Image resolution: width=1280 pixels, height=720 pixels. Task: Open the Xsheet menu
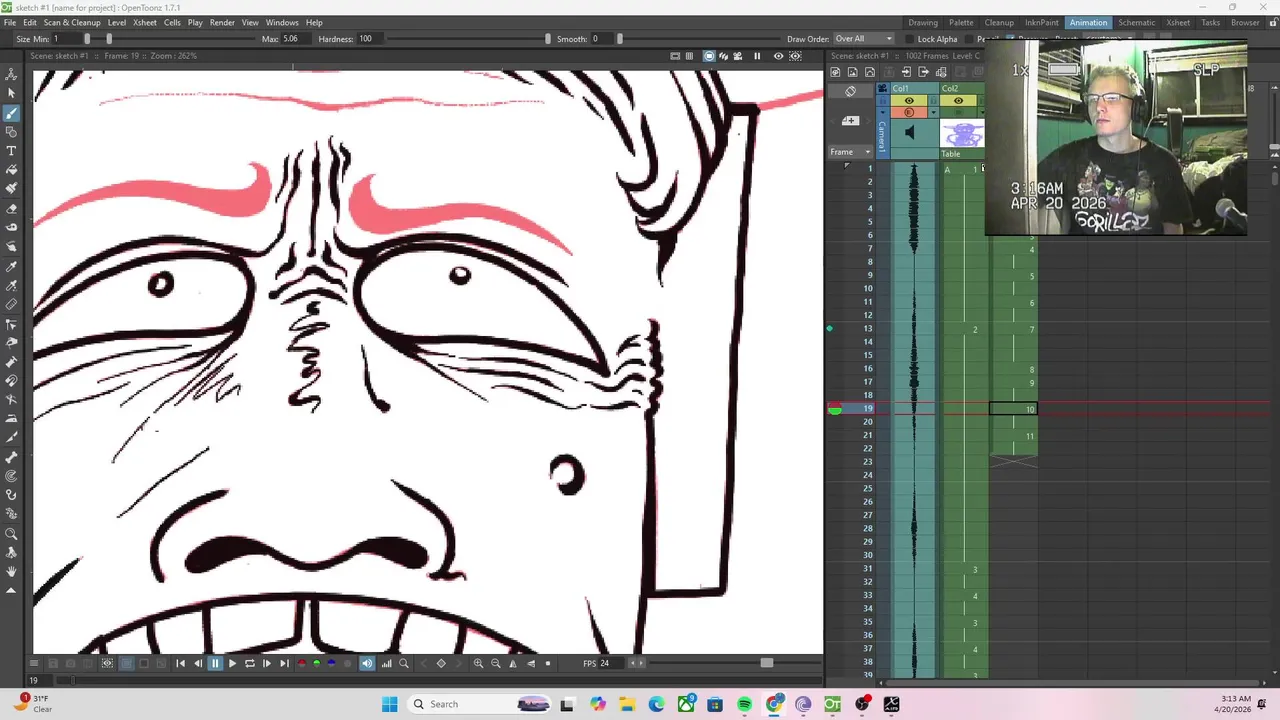pyautogui.click(x=145, y=22)
